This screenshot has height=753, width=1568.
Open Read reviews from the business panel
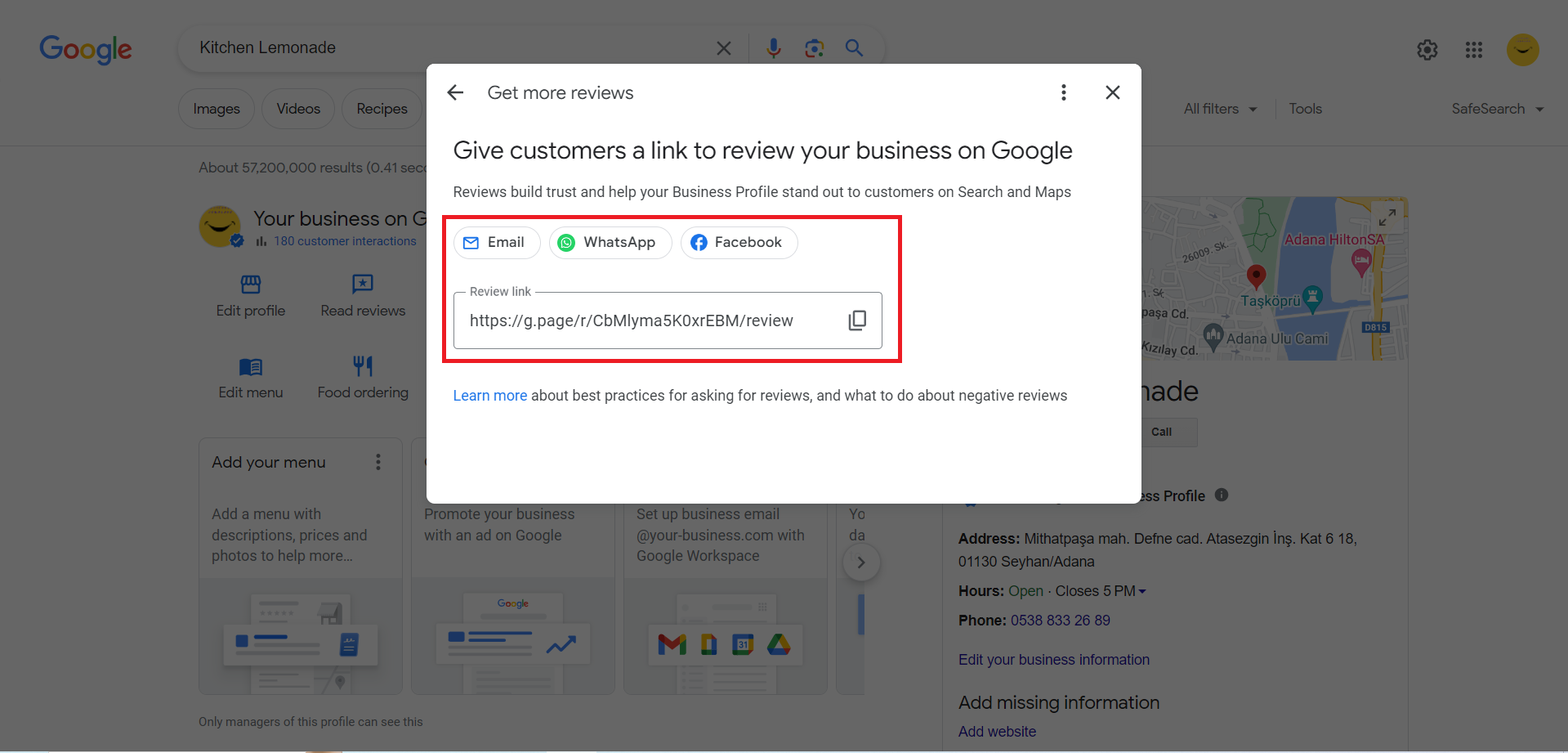[x=362, y=285]
